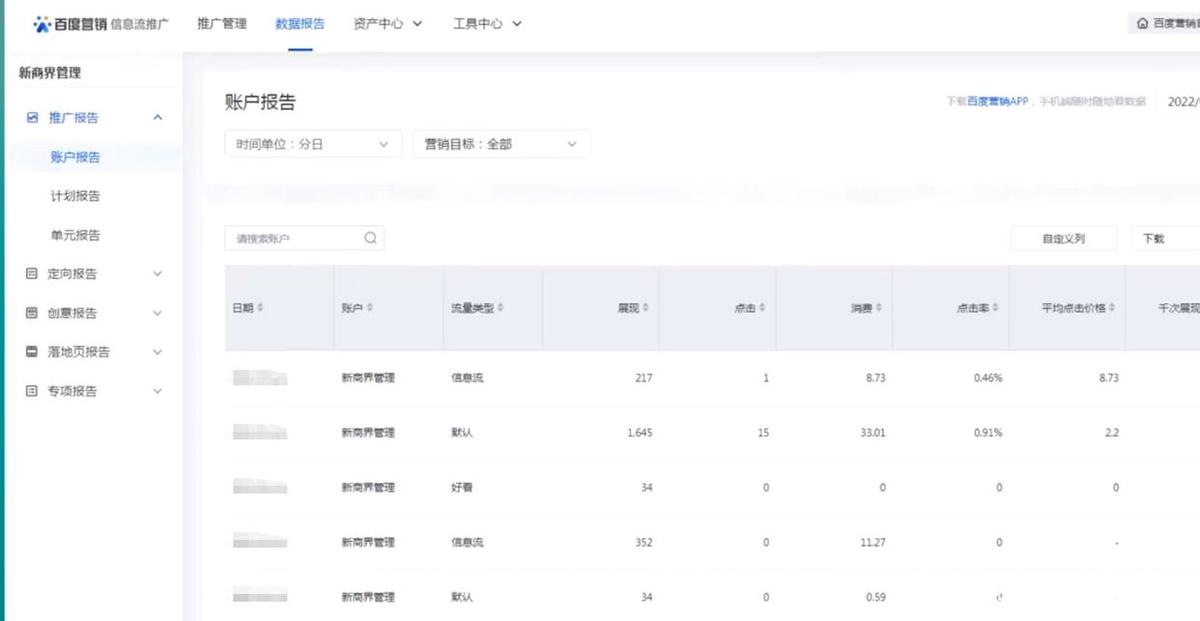
Task: Expand the 资产中心 menu
Action: [x=388, y=24]
